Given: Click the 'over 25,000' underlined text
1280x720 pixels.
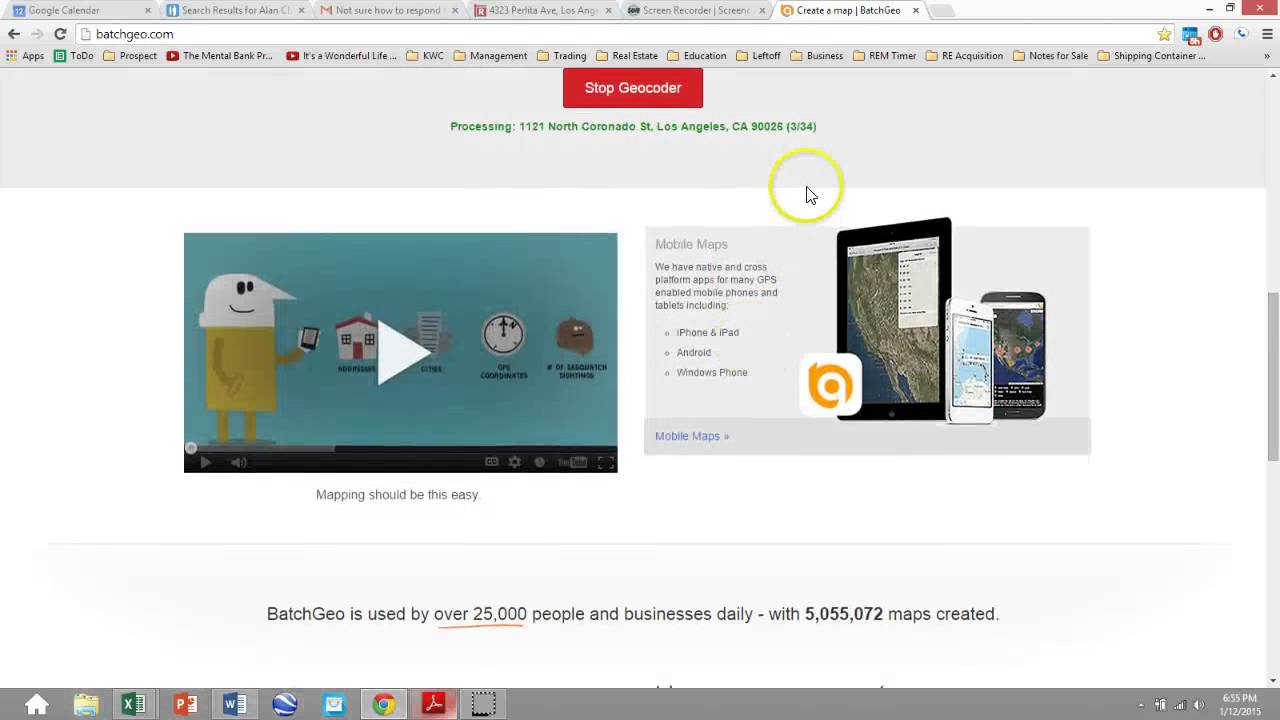Looking at the screenshot, I should pos(480,614).
